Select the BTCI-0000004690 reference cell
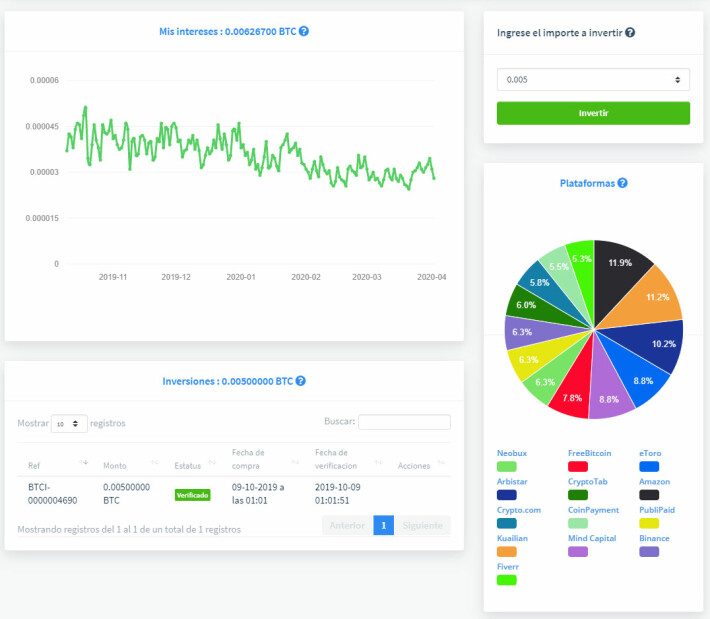Viewport: 710px width, 619px height. [x=53, y=494]
